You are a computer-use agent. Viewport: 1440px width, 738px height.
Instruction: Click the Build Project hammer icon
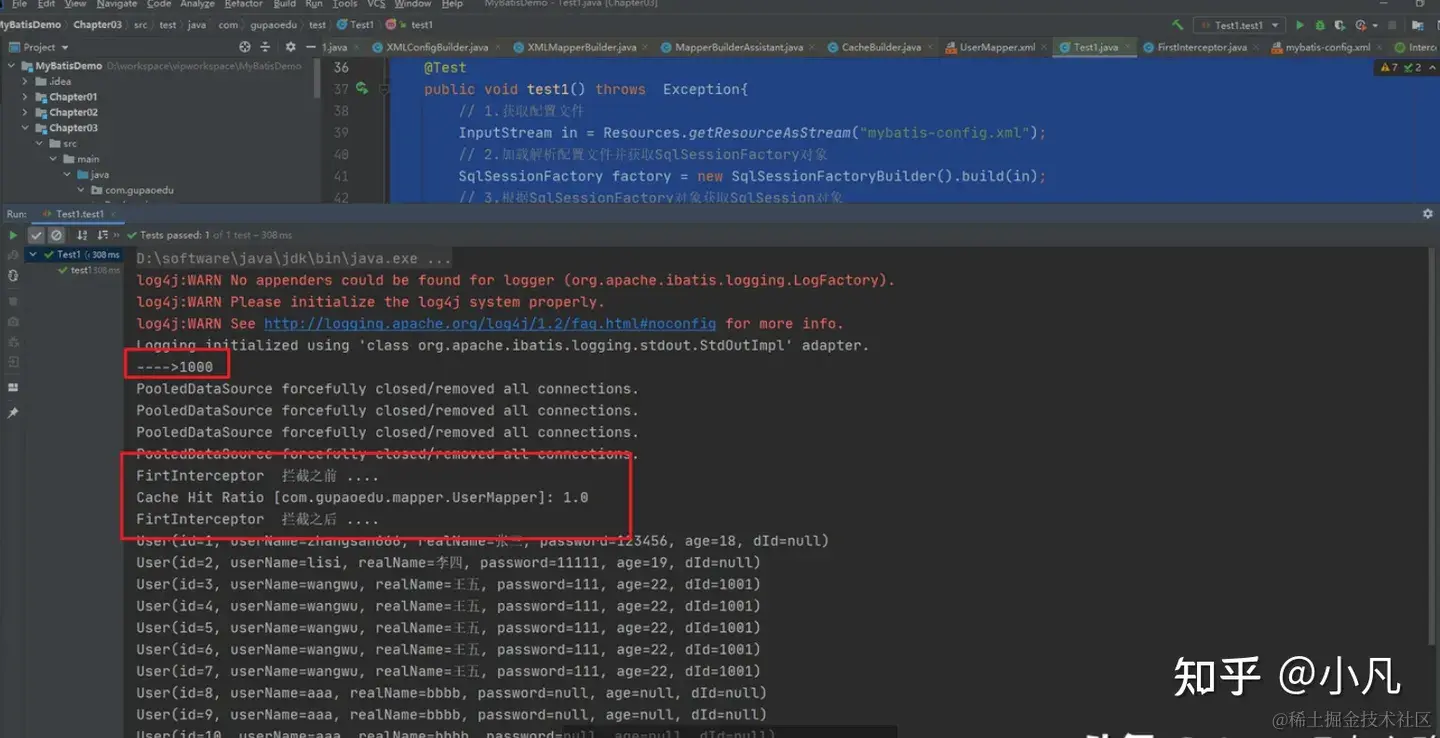[1178, 25]
